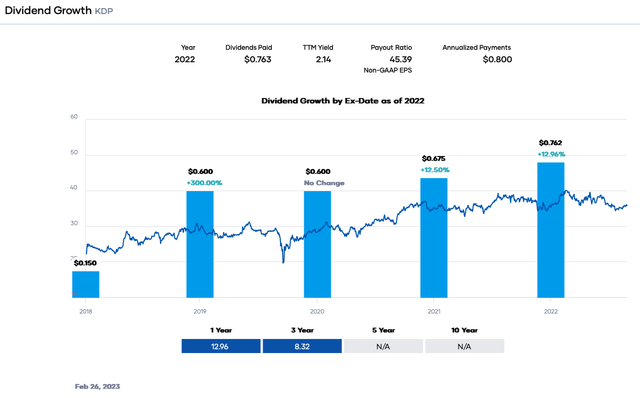
Task: Click the TTM Yield value 2.14
Action: click(323, 60)
